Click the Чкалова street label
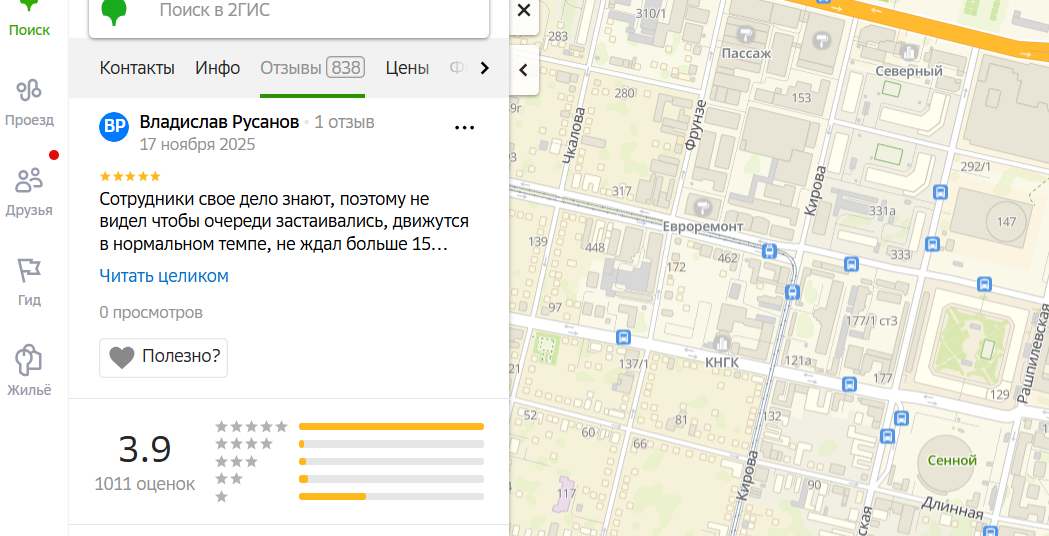Image resolution: width=1049 pixels, height=536 pixels. click(x=575, y=135)
